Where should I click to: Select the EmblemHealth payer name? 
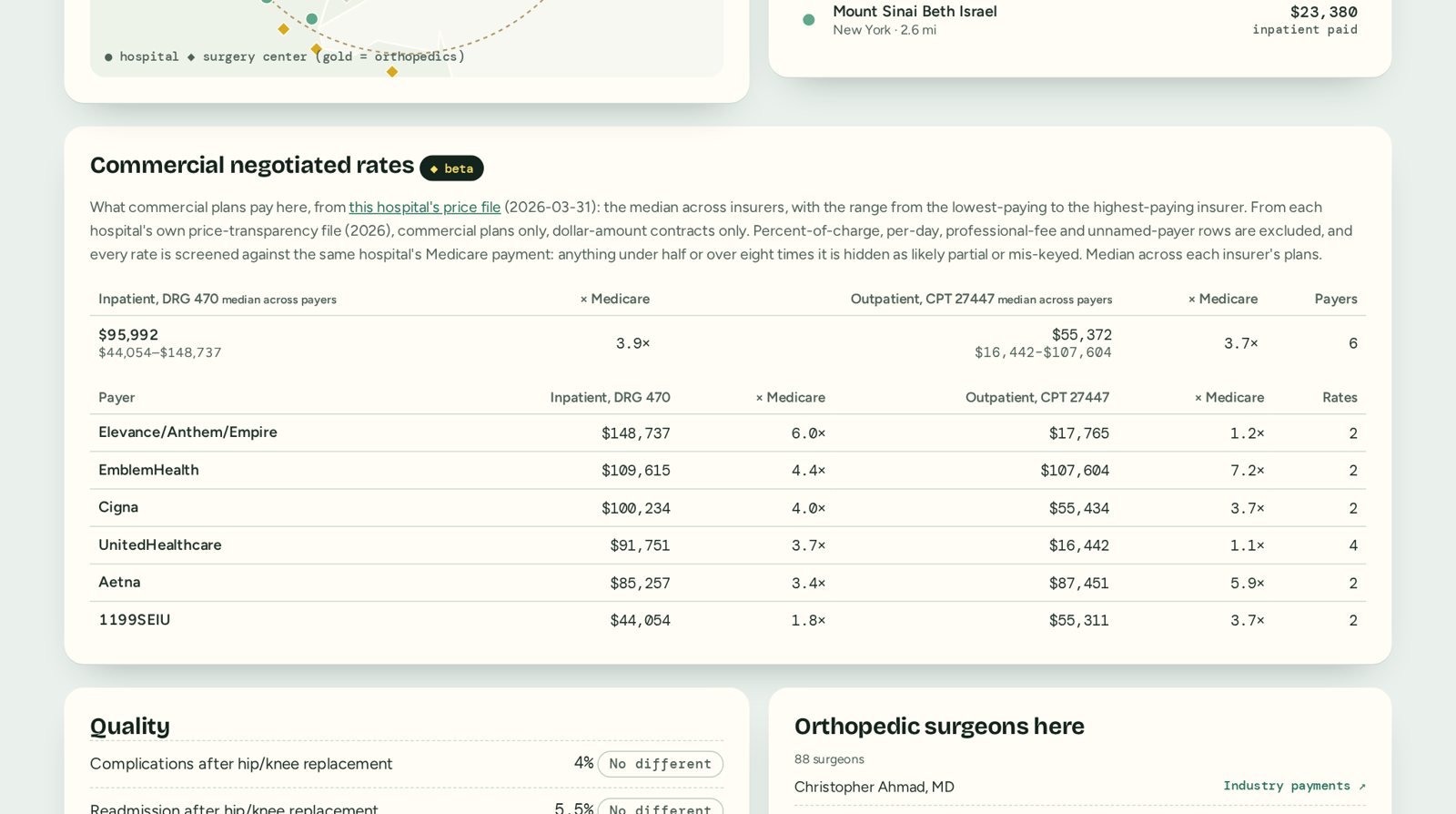148,470
